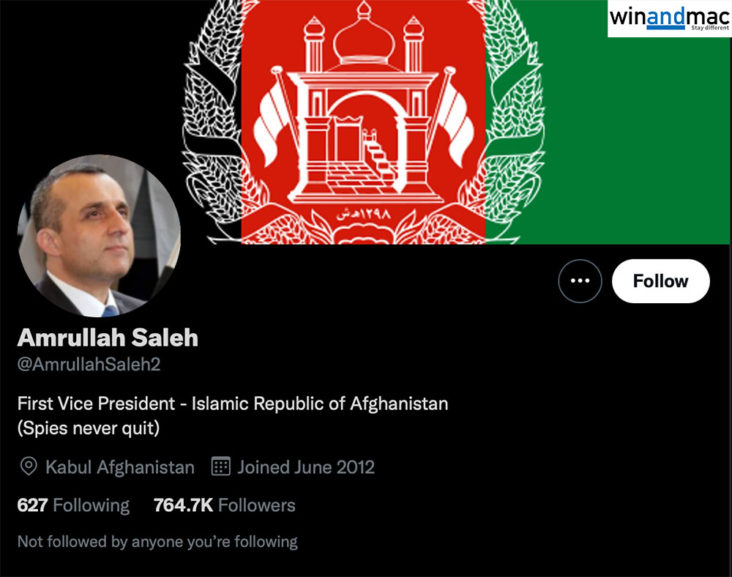The height and width of the screenshot is (577, 732).
Task: Click the winandmac logo watermark
Action: pos(669,18)
